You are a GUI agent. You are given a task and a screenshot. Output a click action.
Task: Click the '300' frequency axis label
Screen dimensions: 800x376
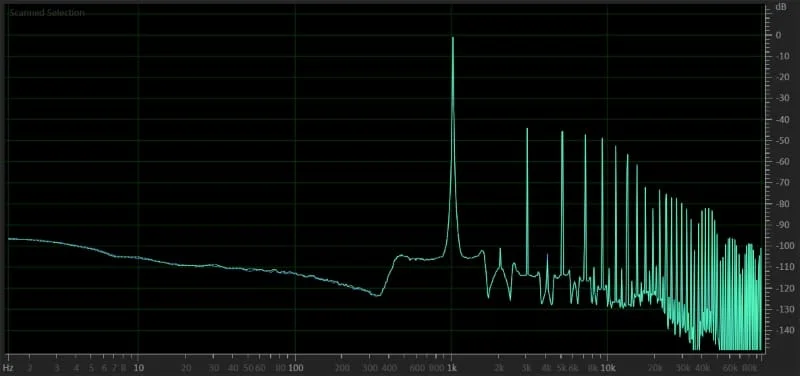pos(370,367)
